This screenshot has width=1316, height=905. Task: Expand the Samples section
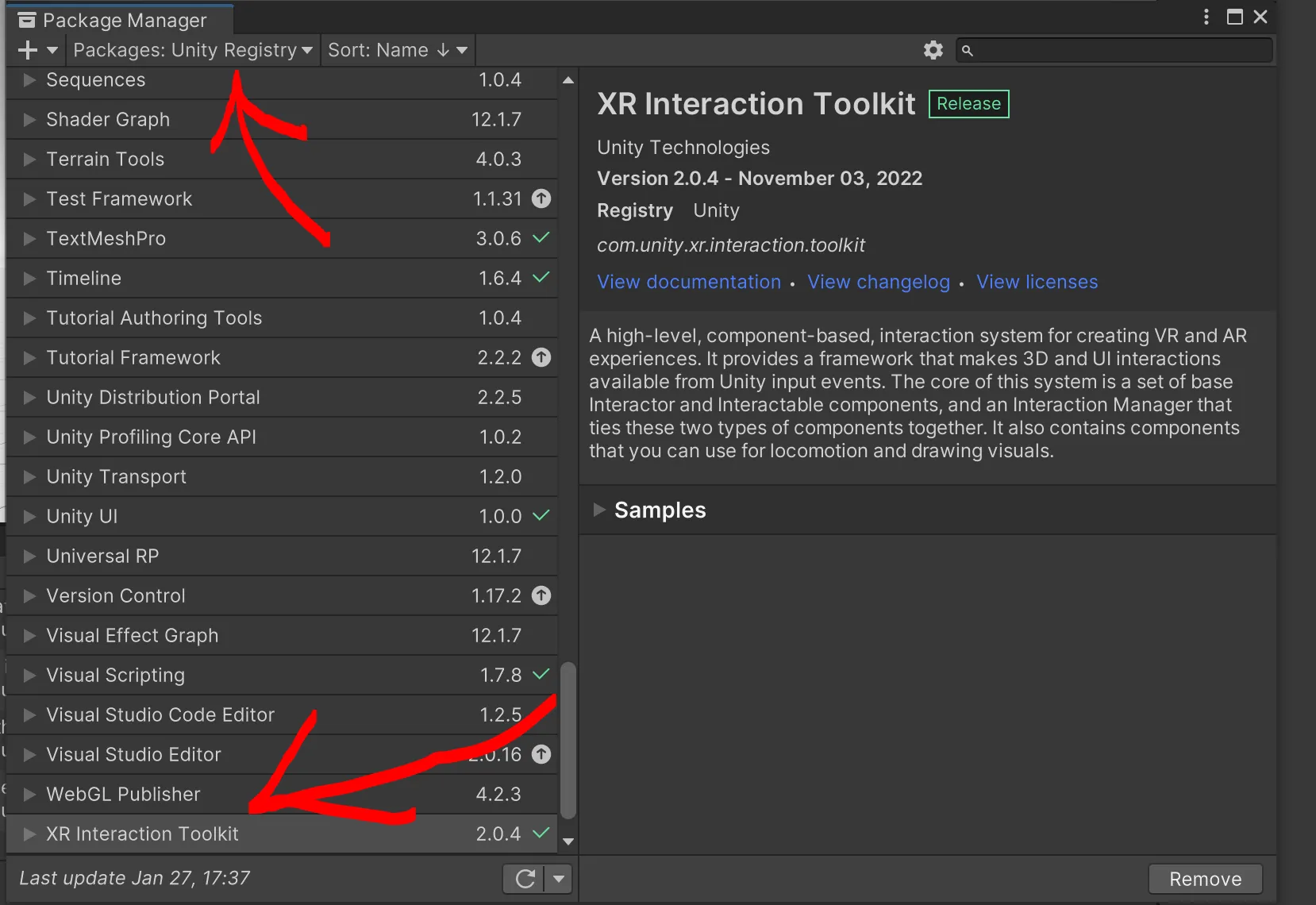click(x=599, y=510)
